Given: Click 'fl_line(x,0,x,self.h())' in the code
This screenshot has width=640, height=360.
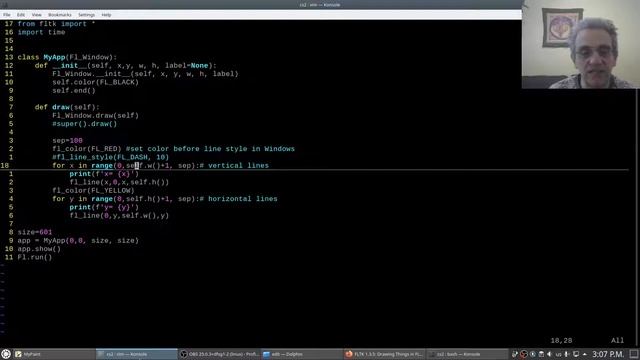Looking at the screenshot, I should (119, 182).
